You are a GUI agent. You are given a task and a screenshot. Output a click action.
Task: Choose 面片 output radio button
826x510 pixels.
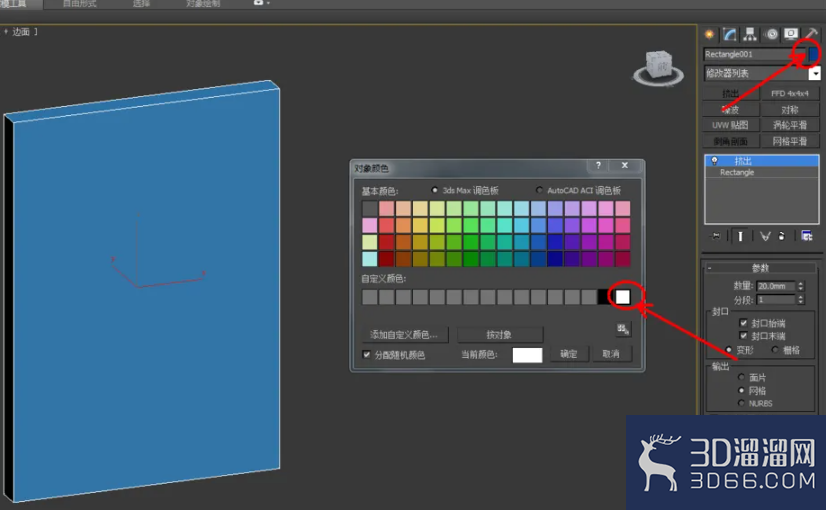coord(741,377)
